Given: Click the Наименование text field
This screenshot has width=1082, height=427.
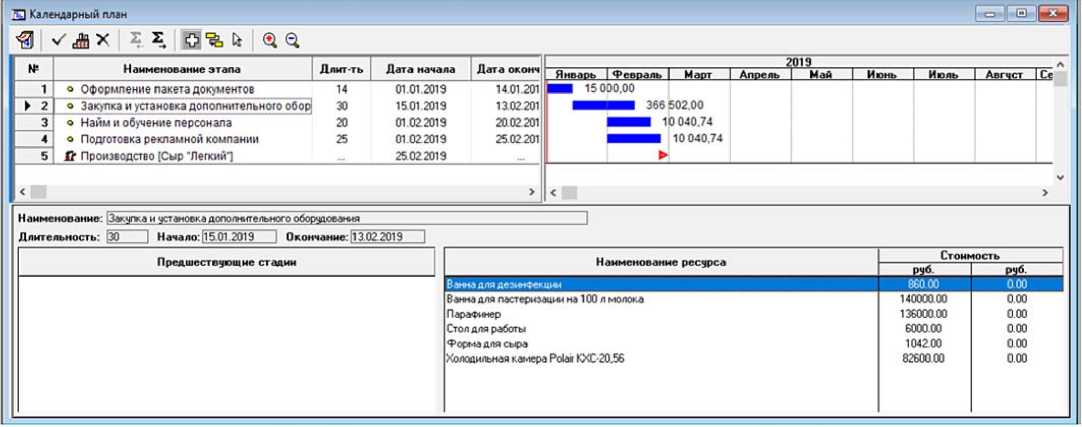Looking at the screenshot, I should tap(346, 218).
